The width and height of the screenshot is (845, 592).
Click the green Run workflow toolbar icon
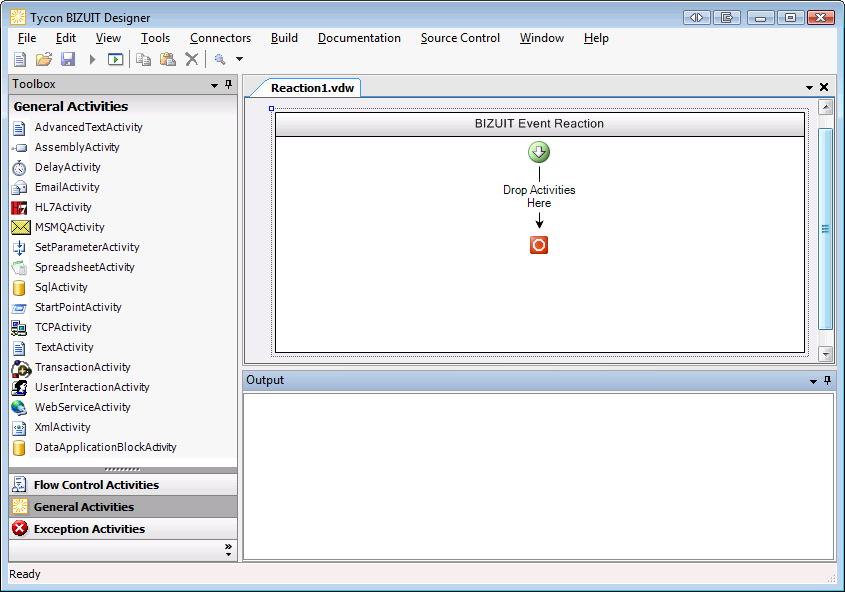pos(115,59)
